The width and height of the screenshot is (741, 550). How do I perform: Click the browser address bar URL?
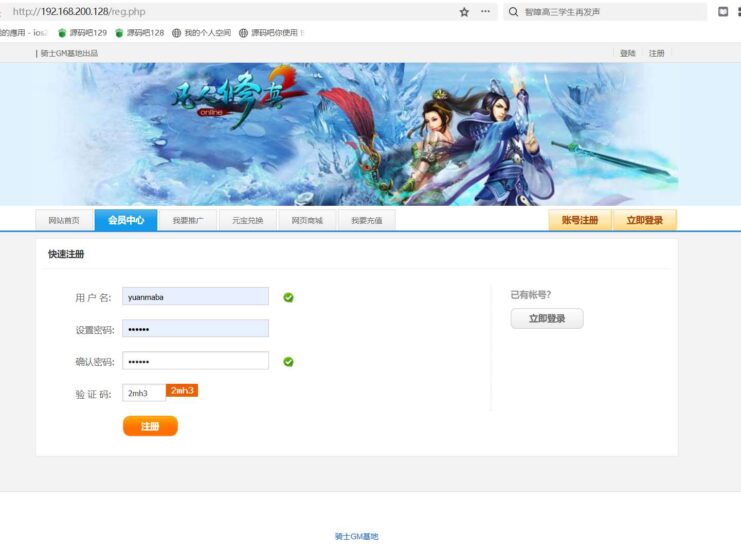[x=78, y=12]
